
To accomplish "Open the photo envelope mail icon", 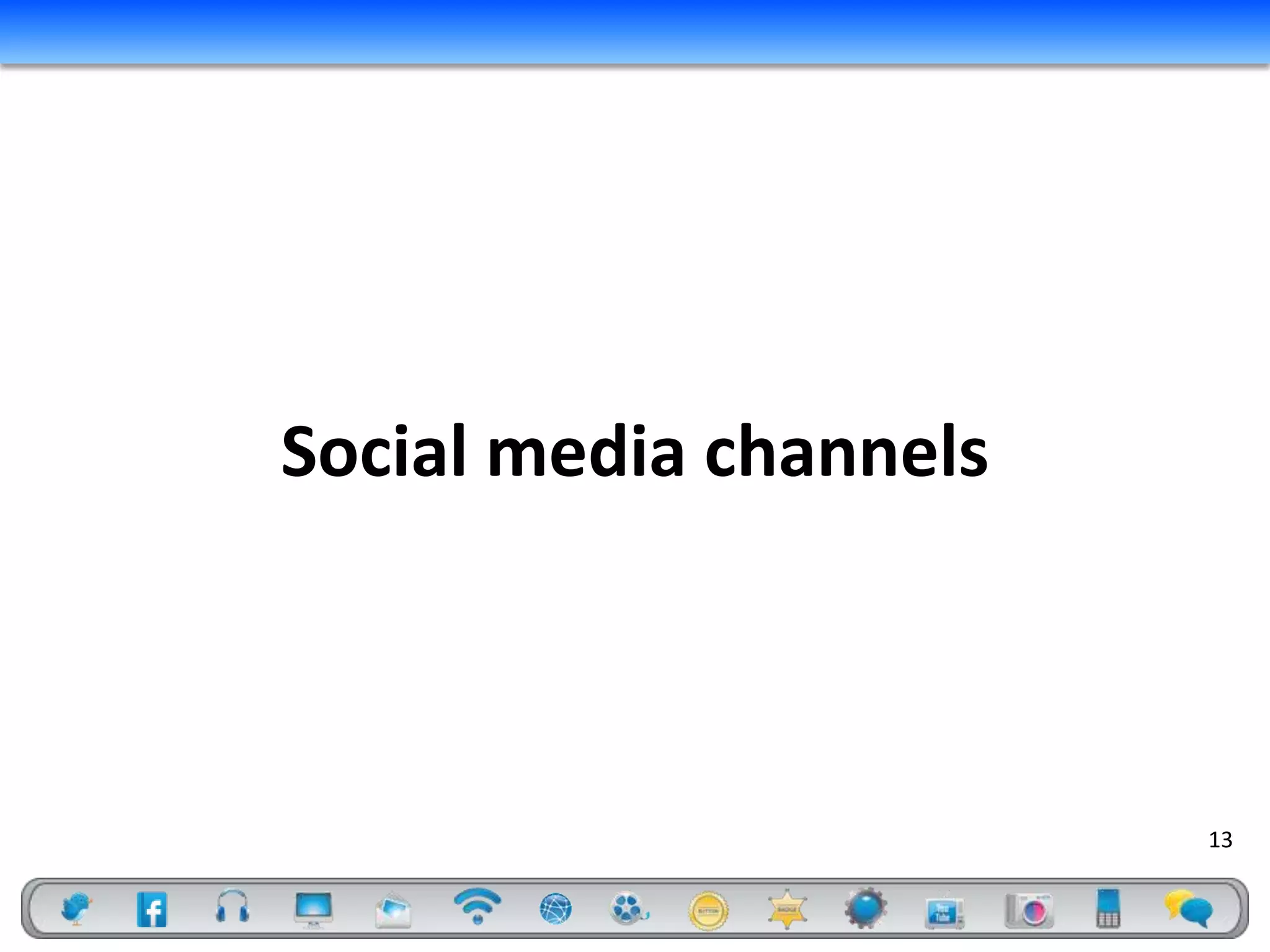I will [393, 910].
